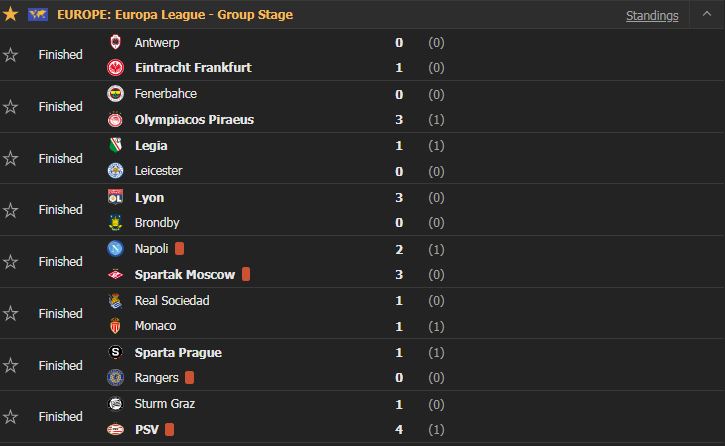Click the PSV club logo

[115, 430]
